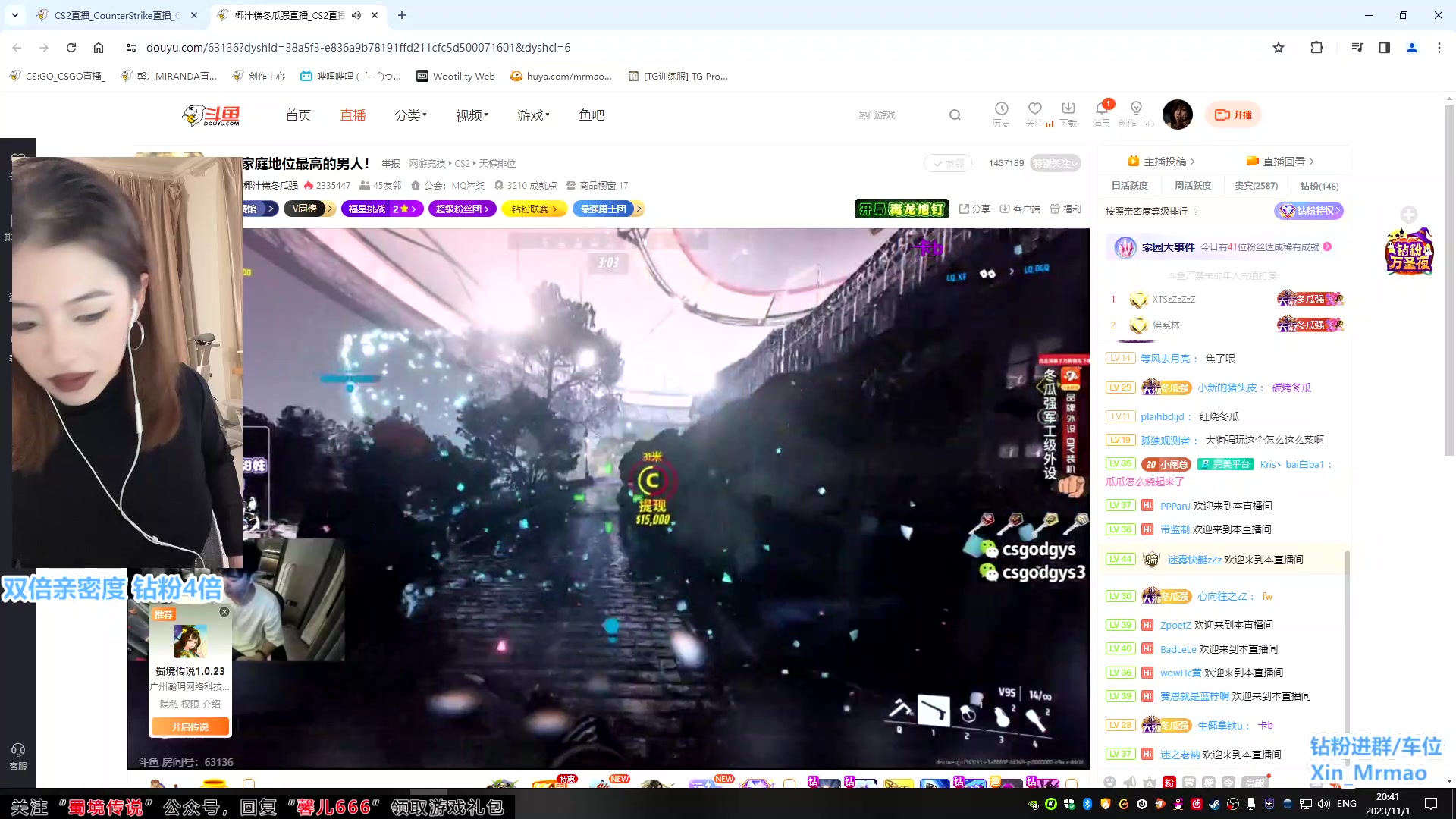Screen dimensions: 1456x819
Task: Bookmark this page with the star icon
Action: coord(1279,48)
